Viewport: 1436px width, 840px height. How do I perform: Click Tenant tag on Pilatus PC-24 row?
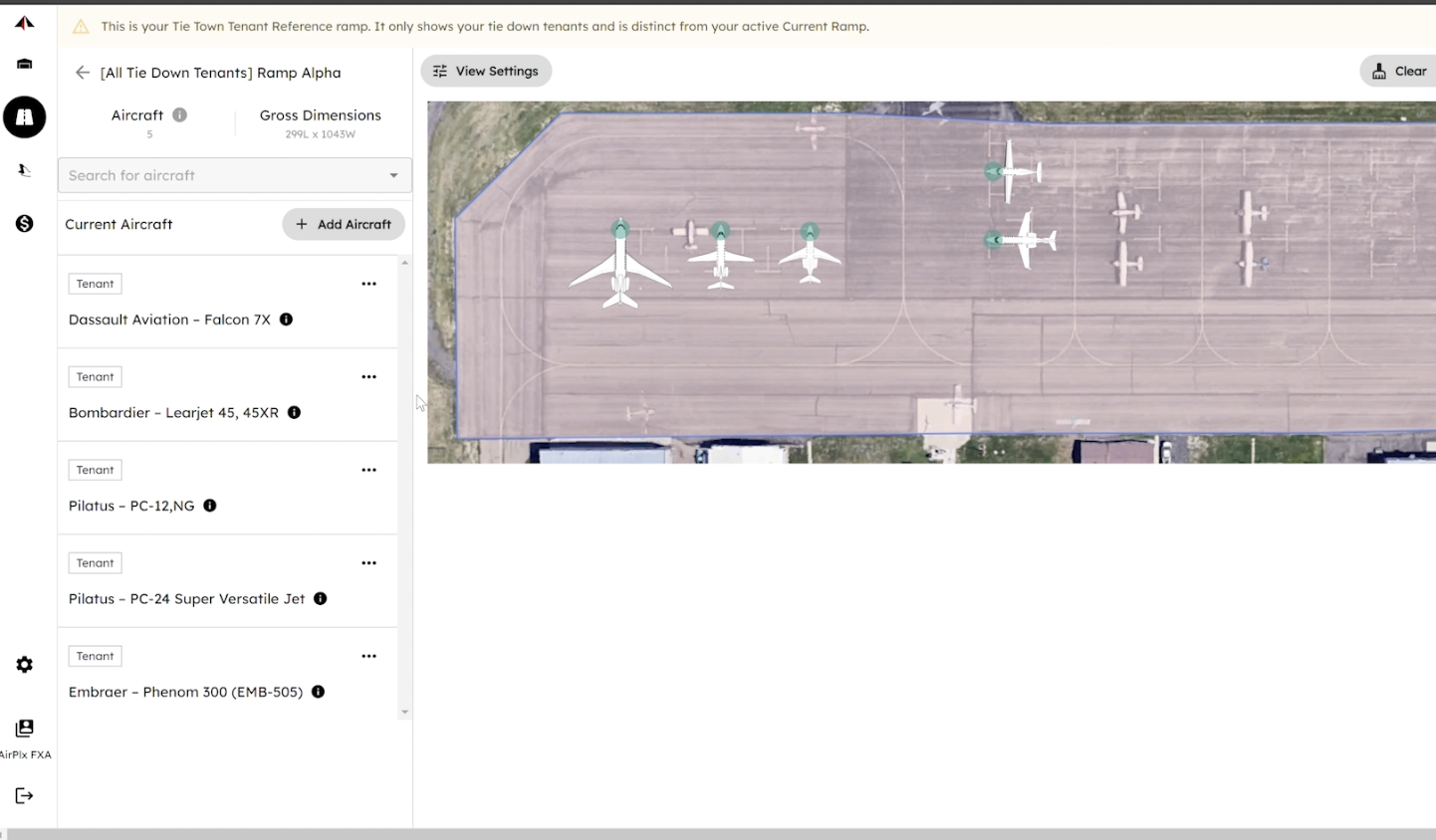(x=96, y=563)
